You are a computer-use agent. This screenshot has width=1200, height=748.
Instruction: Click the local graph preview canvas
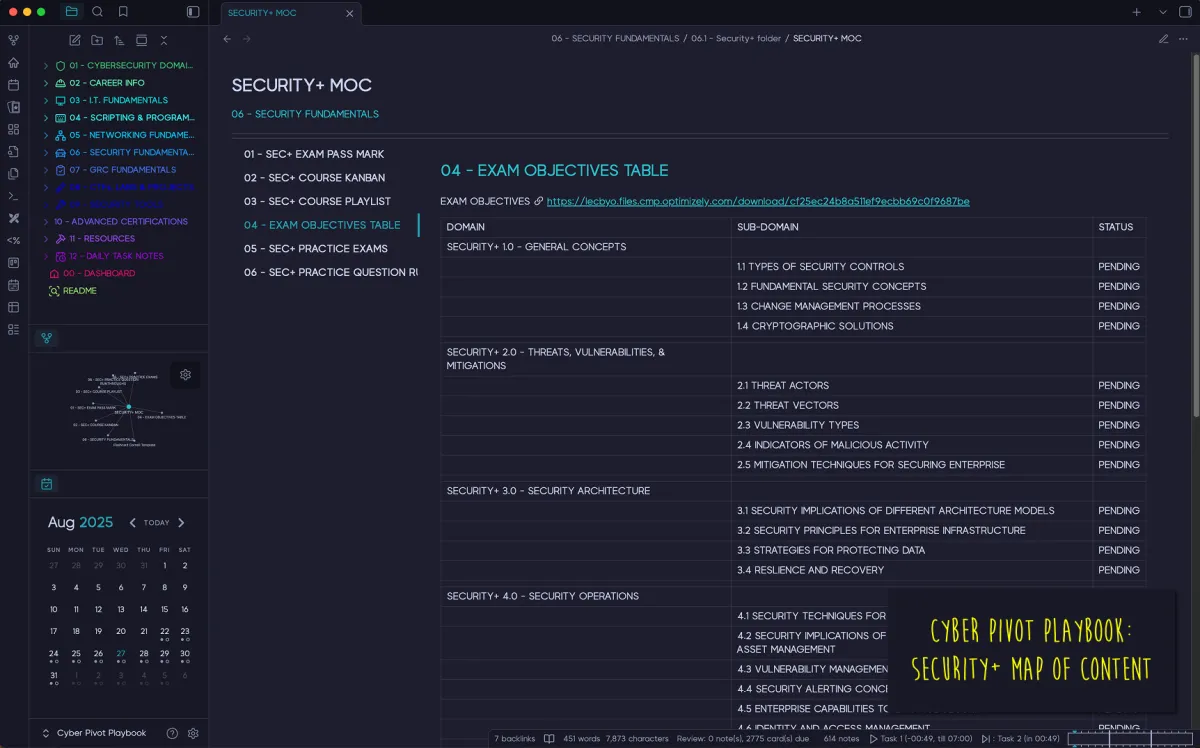119,409
